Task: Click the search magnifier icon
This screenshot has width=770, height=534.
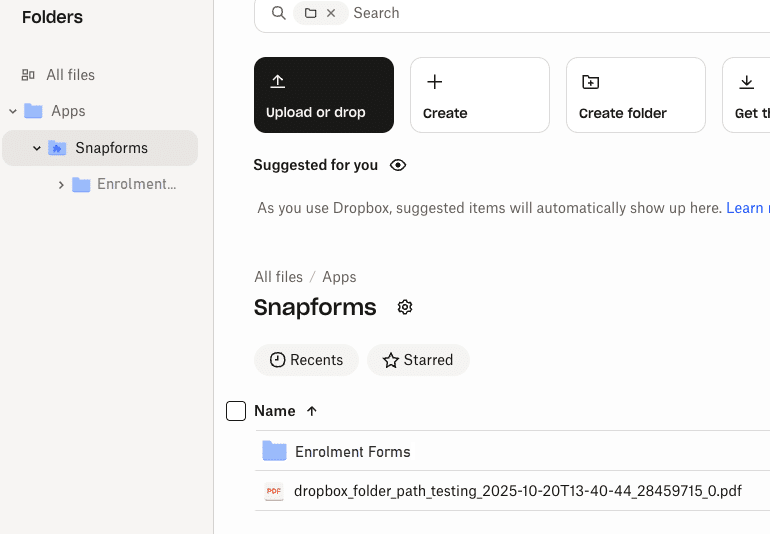Action: pos(279,13)
